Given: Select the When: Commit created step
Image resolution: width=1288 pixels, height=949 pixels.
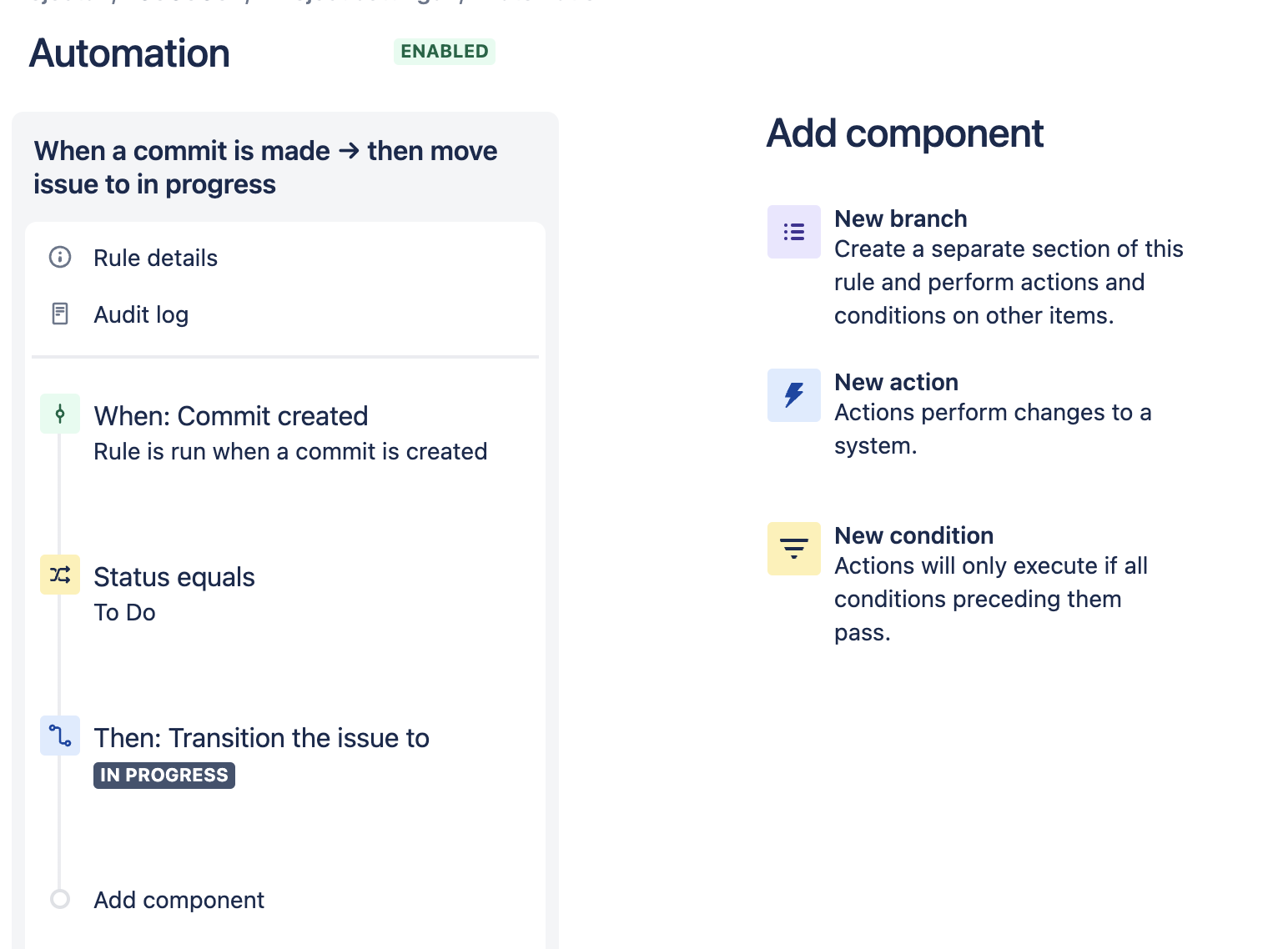Looking at the screenshot, I should (x=285, y=433).
